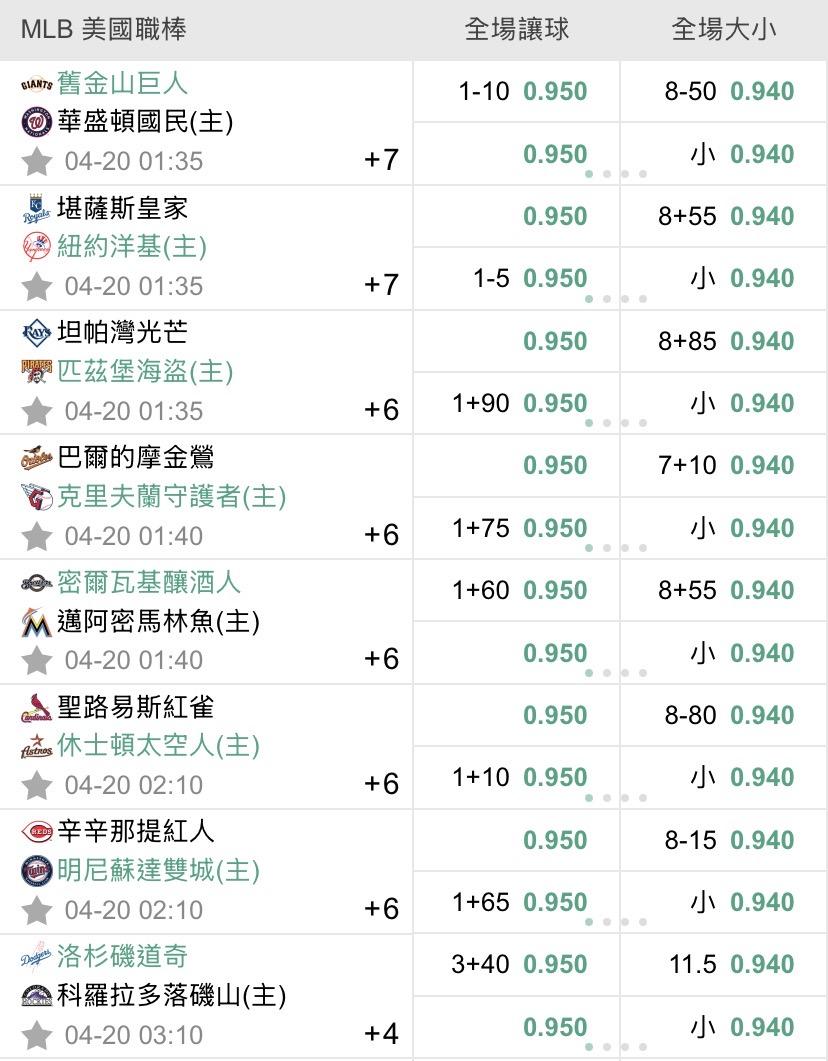Viewport: 828px width, 1061px height.
Task: Click the Tampa Bay Rays logo
Action: point(36,333)
